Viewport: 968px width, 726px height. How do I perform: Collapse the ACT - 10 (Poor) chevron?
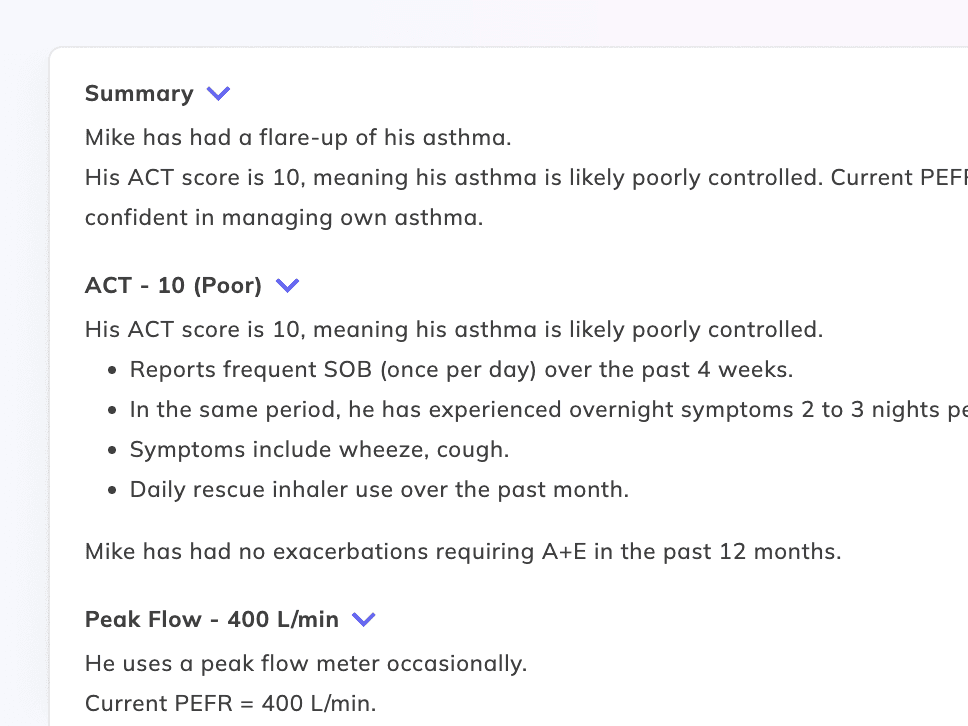pyautogui.click(x=287, y=286)
